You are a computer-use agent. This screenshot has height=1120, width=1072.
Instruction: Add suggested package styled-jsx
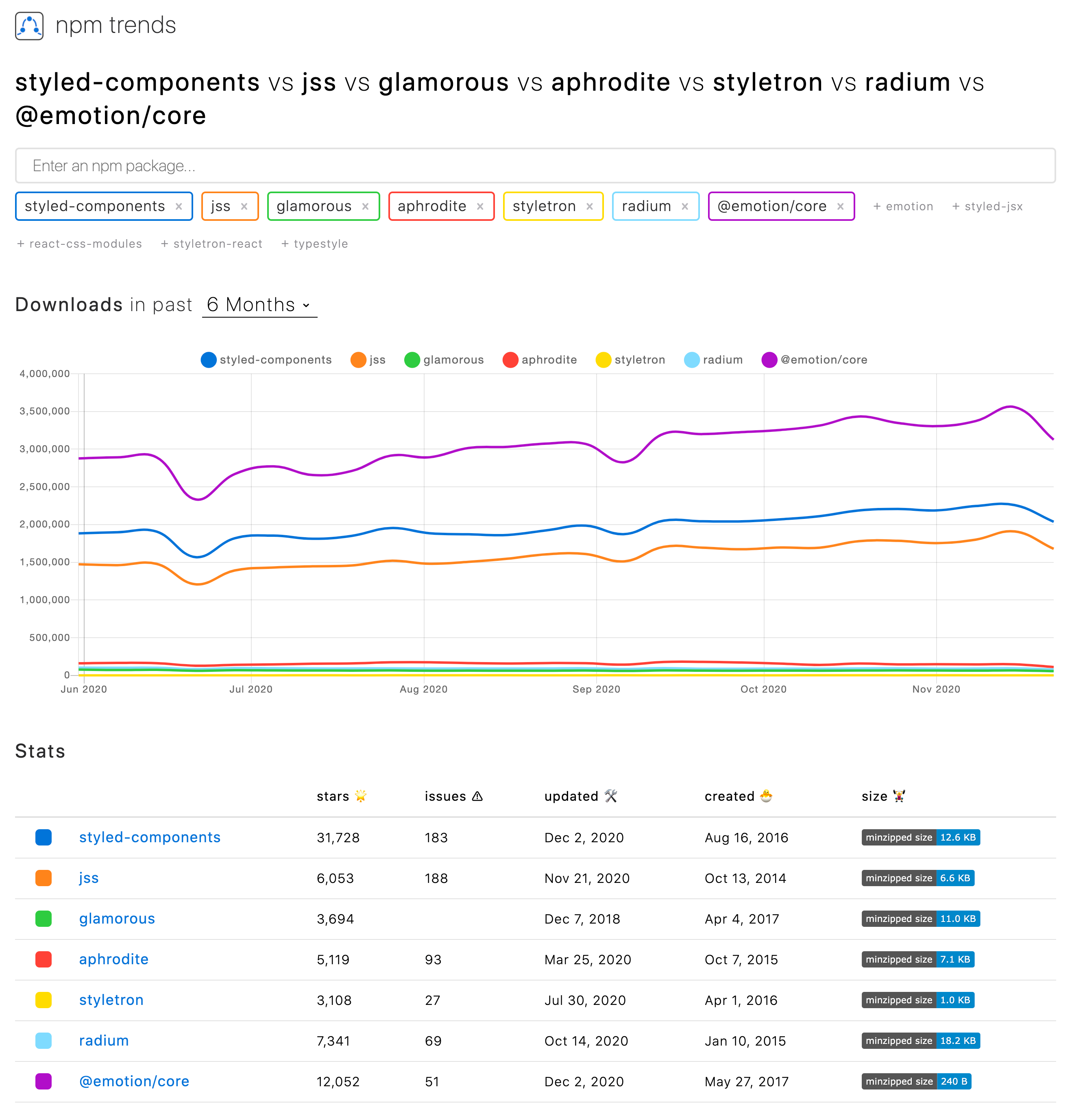pyautogui.click(x=987, y=207)
